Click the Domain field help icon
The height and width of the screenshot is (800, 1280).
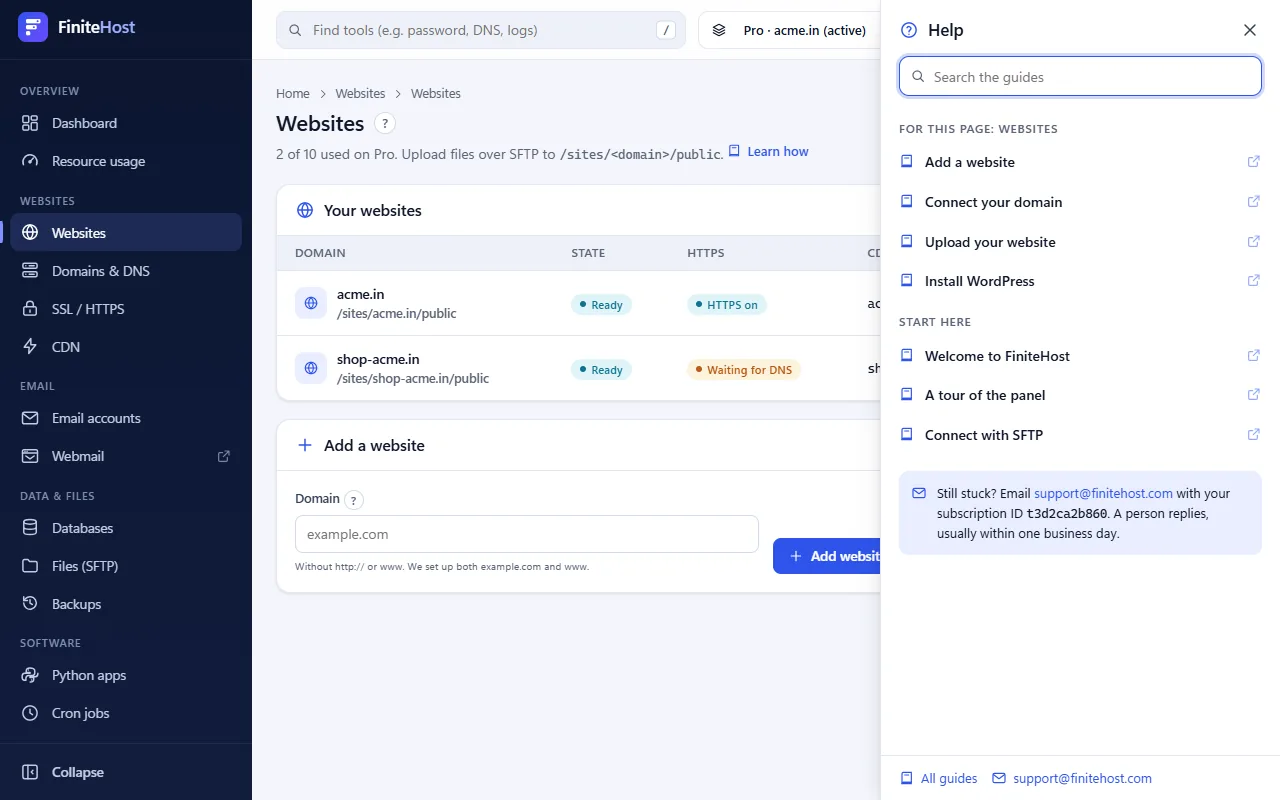(x=355, y=500)
